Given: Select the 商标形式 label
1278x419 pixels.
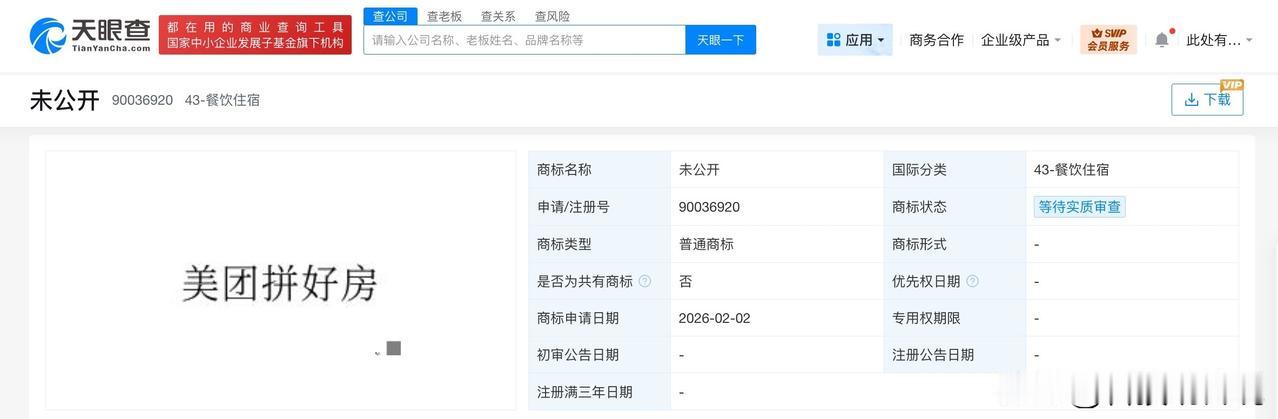Looking at the screenshot, I should [919, 244].
